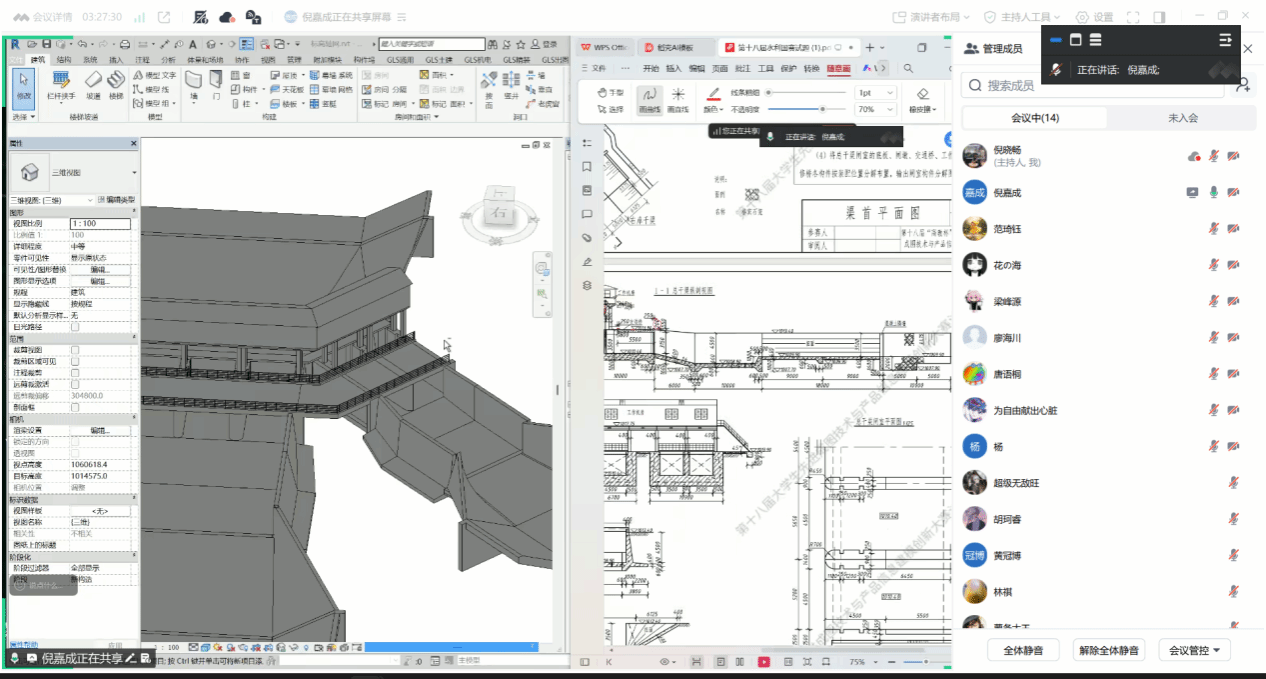Screen dimensions: 1266x679
Task: Activate the 橡皮擦 eraser tool
Action: 922,98
